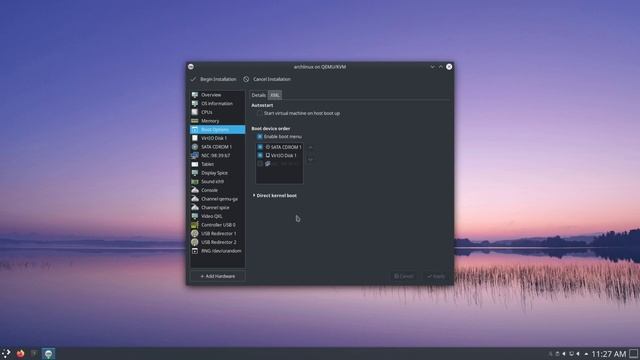Select the USB Redirector 1 icon
This screenshot has height=360, width=640.
(x=195, y=233)
